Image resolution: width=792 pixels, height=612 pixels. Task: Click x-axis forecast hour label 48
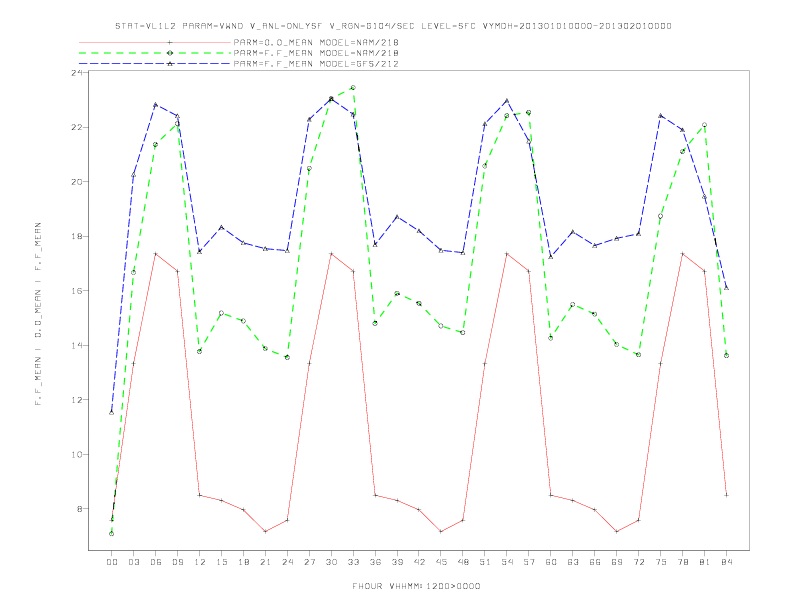point(463,562)
